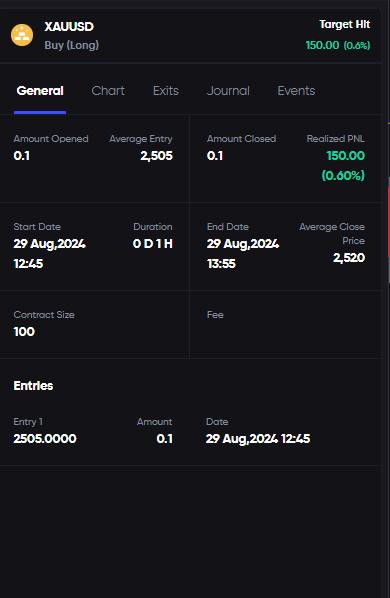
Task: Click the Average Close Price 2,520 value
Action: point(349,258)
